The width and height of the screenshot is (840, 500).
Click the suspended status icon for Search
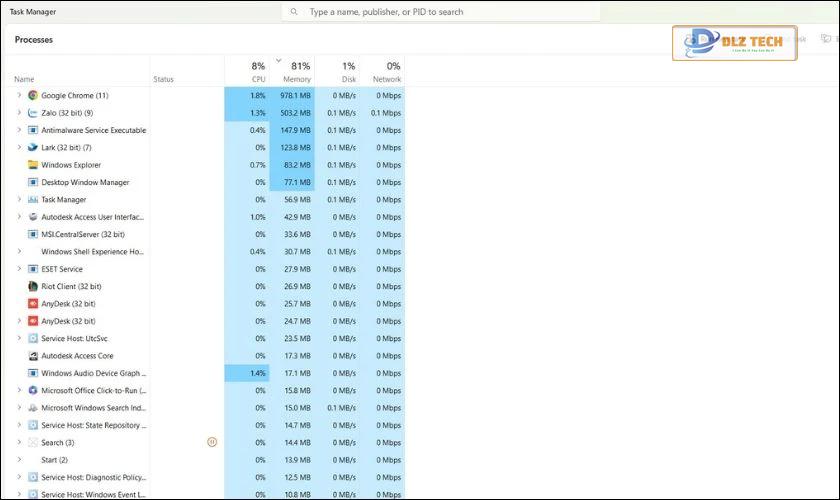(x=212, y=442)
